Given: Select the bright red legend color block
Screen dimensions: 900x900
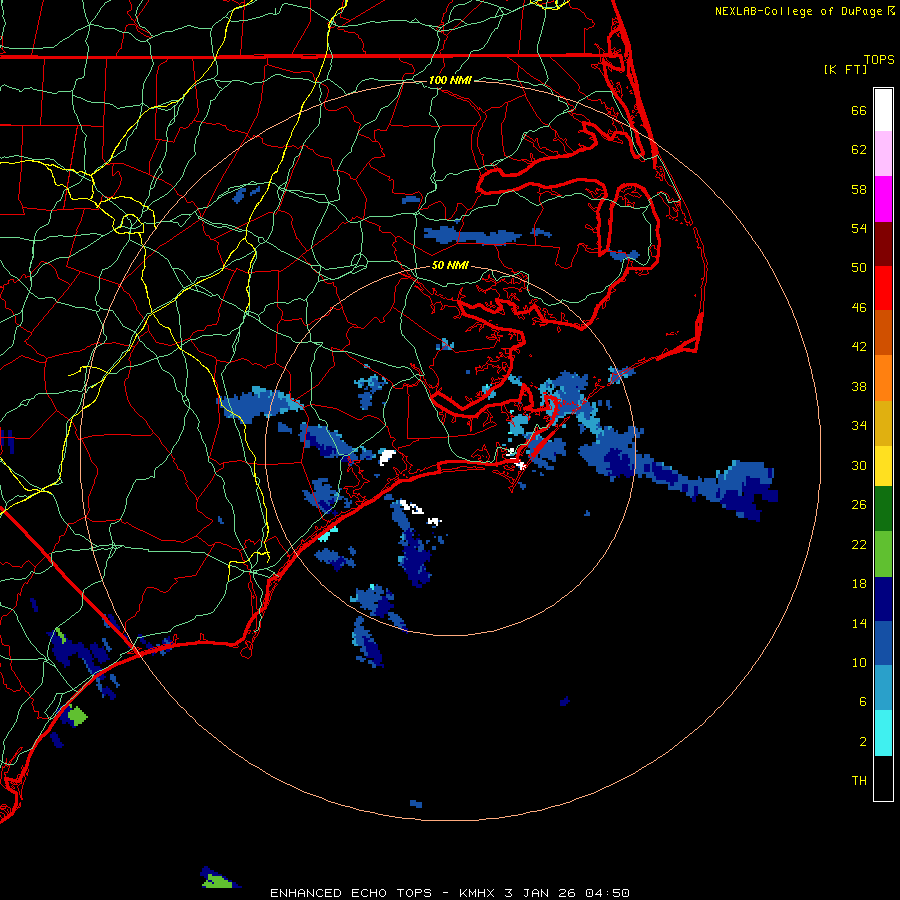Looking at the screenshot, I should 883,288.
